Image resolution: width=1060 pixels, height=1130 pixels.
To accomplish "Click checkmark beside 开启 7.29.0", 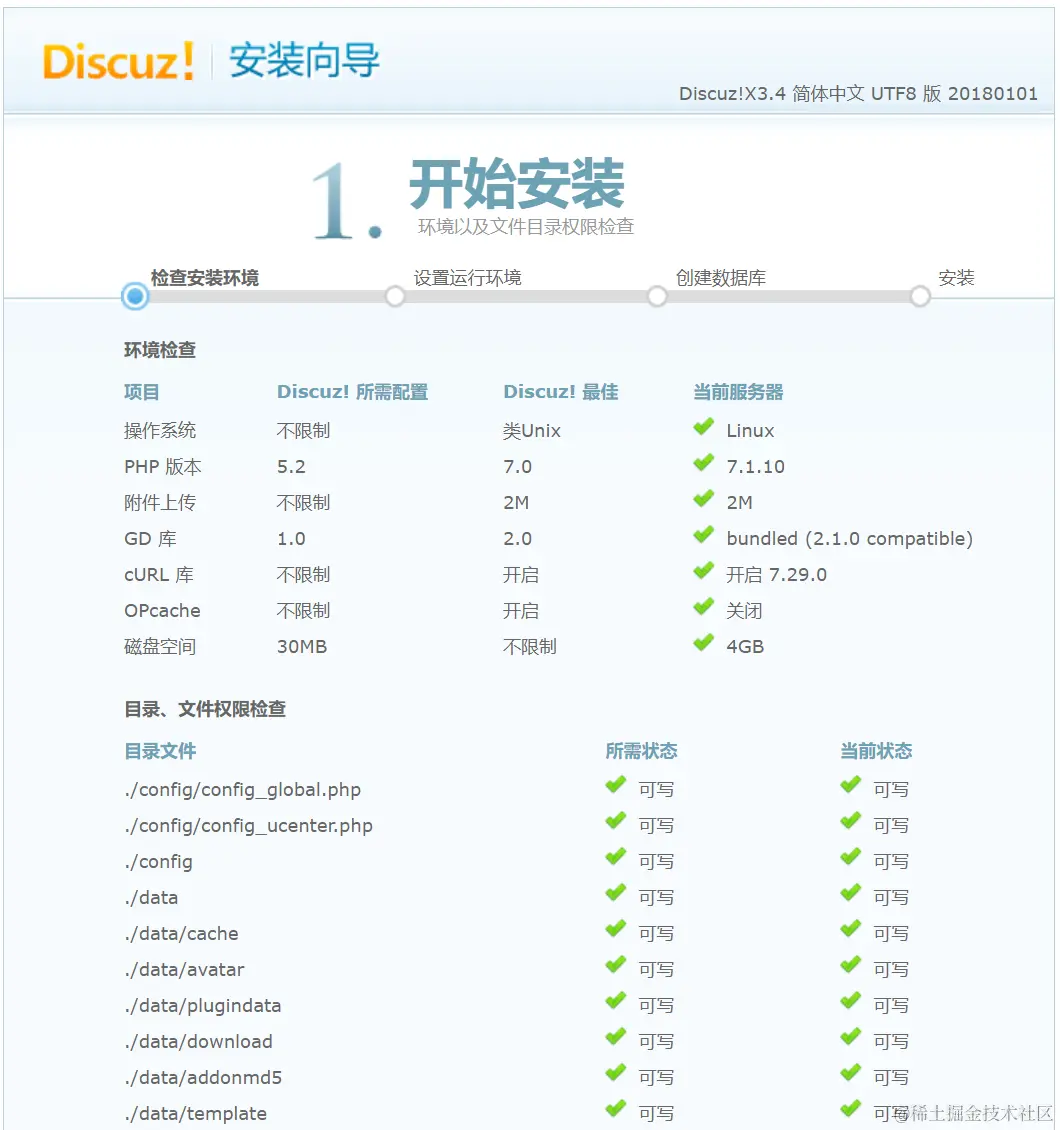I will 703,571.
